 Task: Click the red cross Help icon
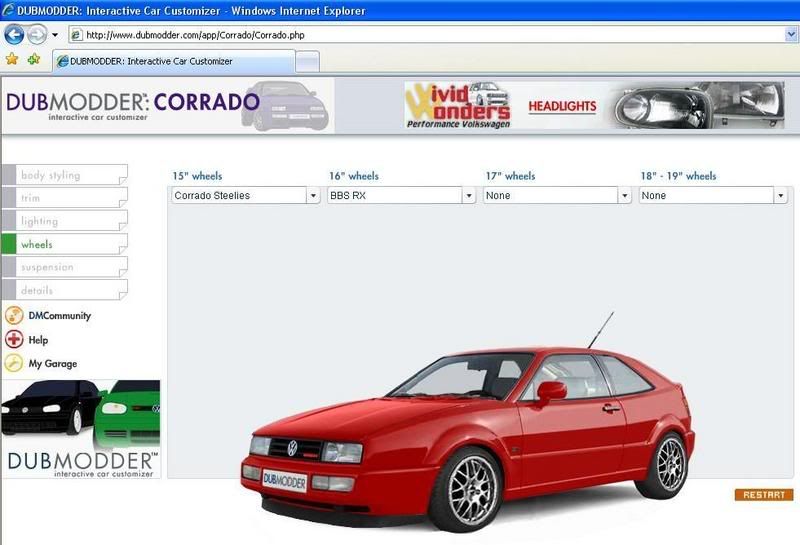[x=14, y=339]
